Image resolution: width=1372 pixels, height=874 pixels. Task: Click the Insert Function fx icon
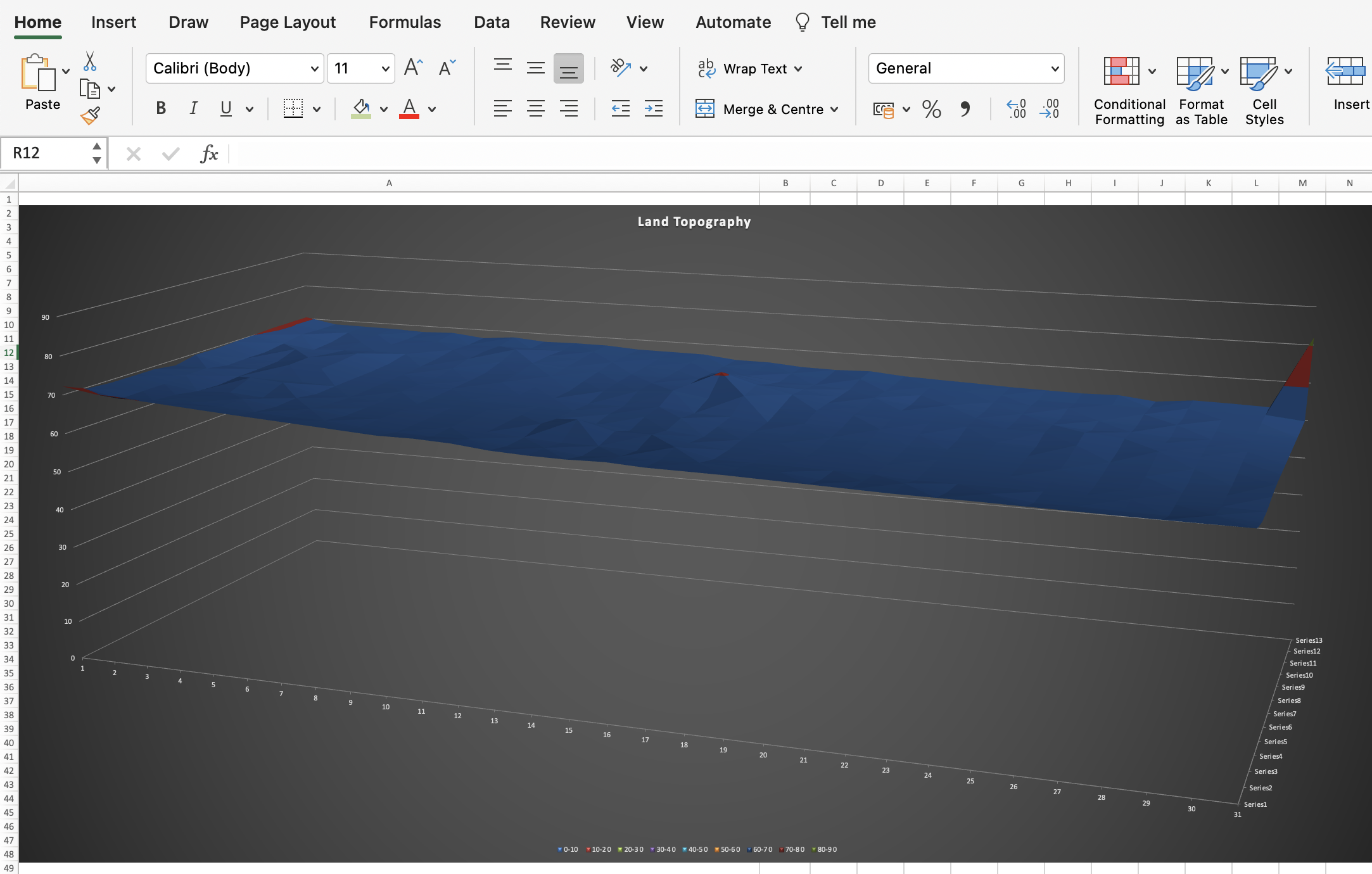coord(209,154)
